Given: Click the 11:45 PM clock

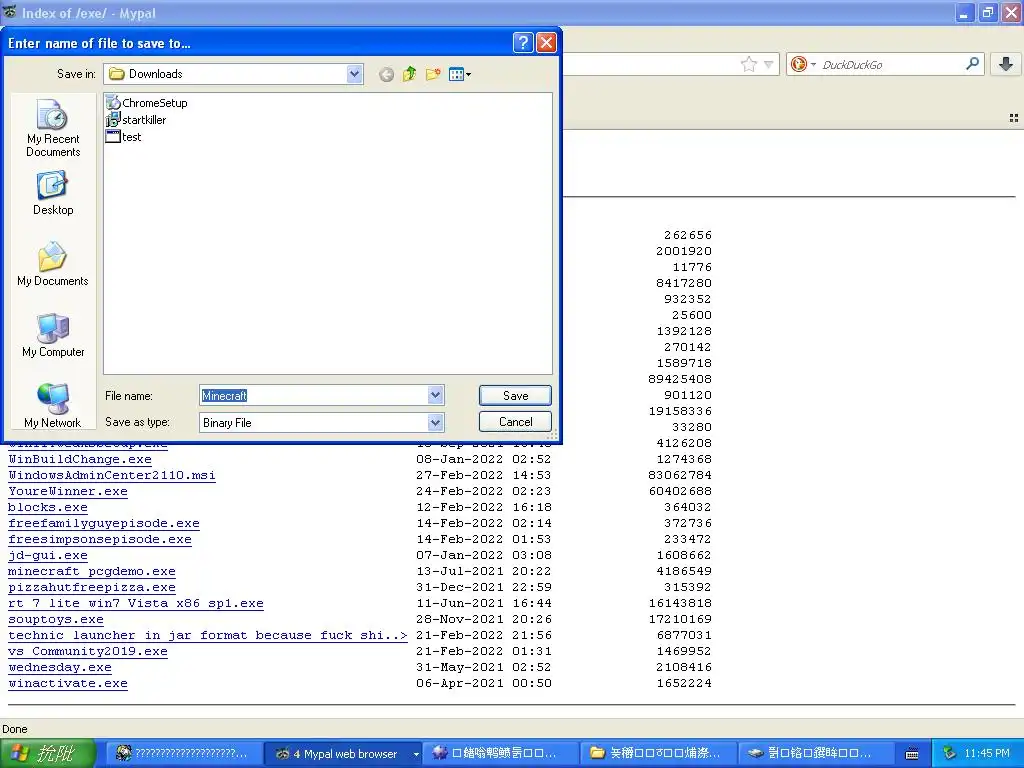Looking at the screenshot, I should point(987,754).
